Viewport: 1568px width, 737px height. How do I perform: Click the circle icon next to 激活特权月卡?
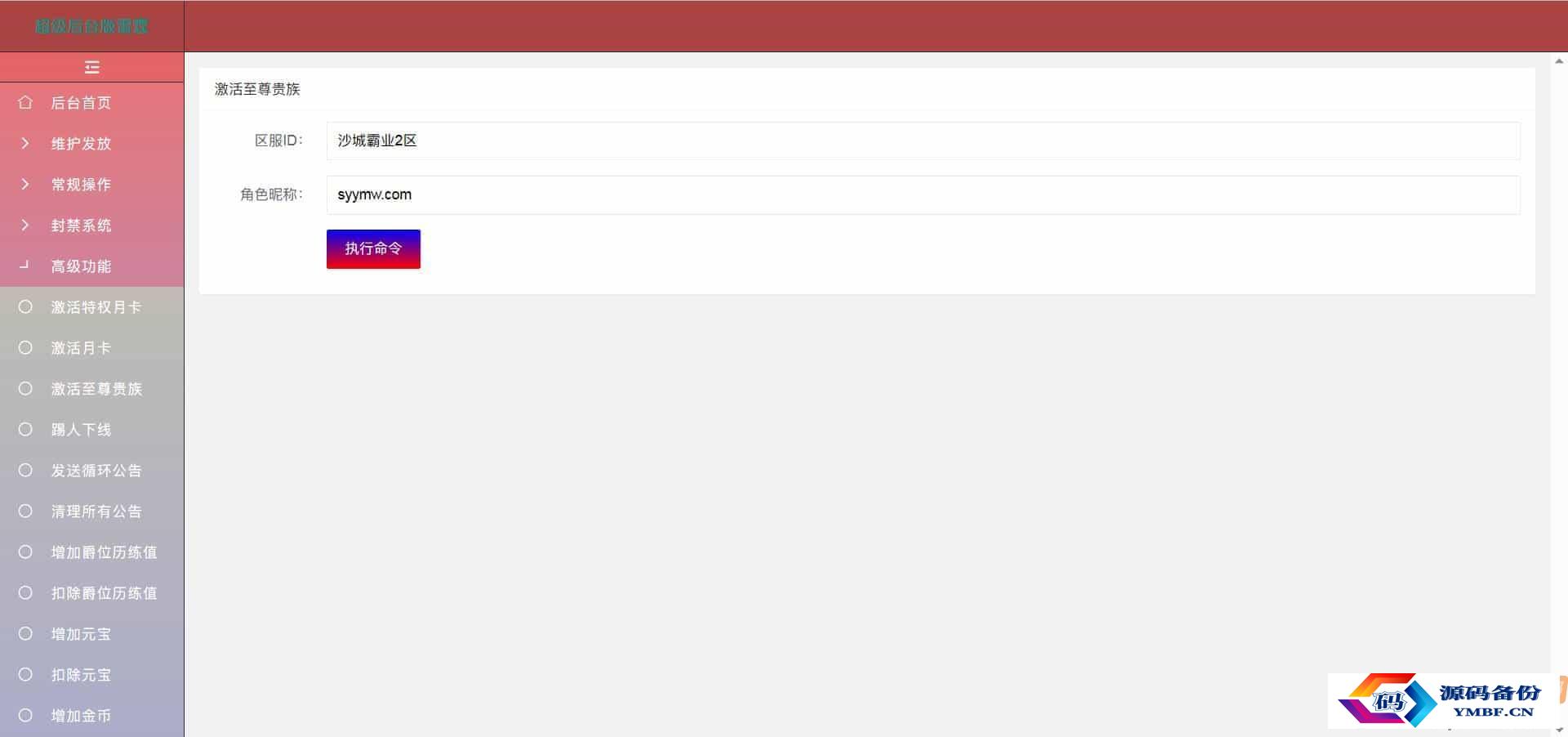pyautogui.click(x=25, y=307)
